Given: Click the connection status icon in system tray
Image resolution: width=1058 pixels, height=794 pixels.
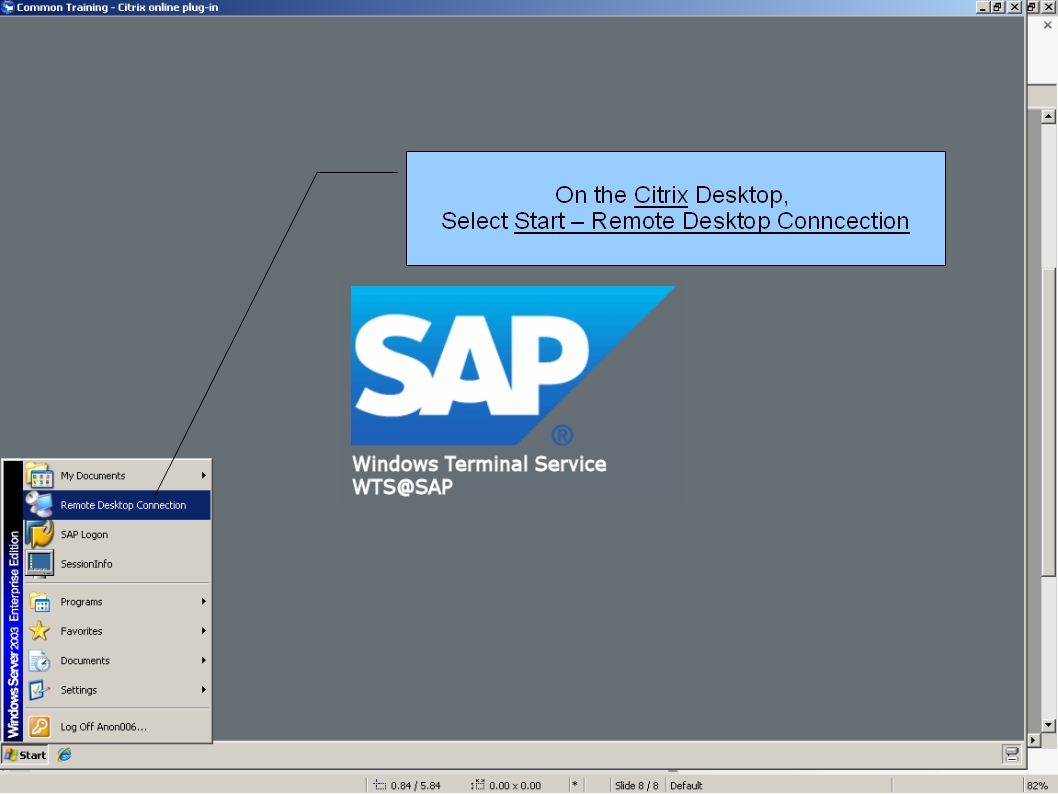Looking at the screenshot, I should point(1010,755).
